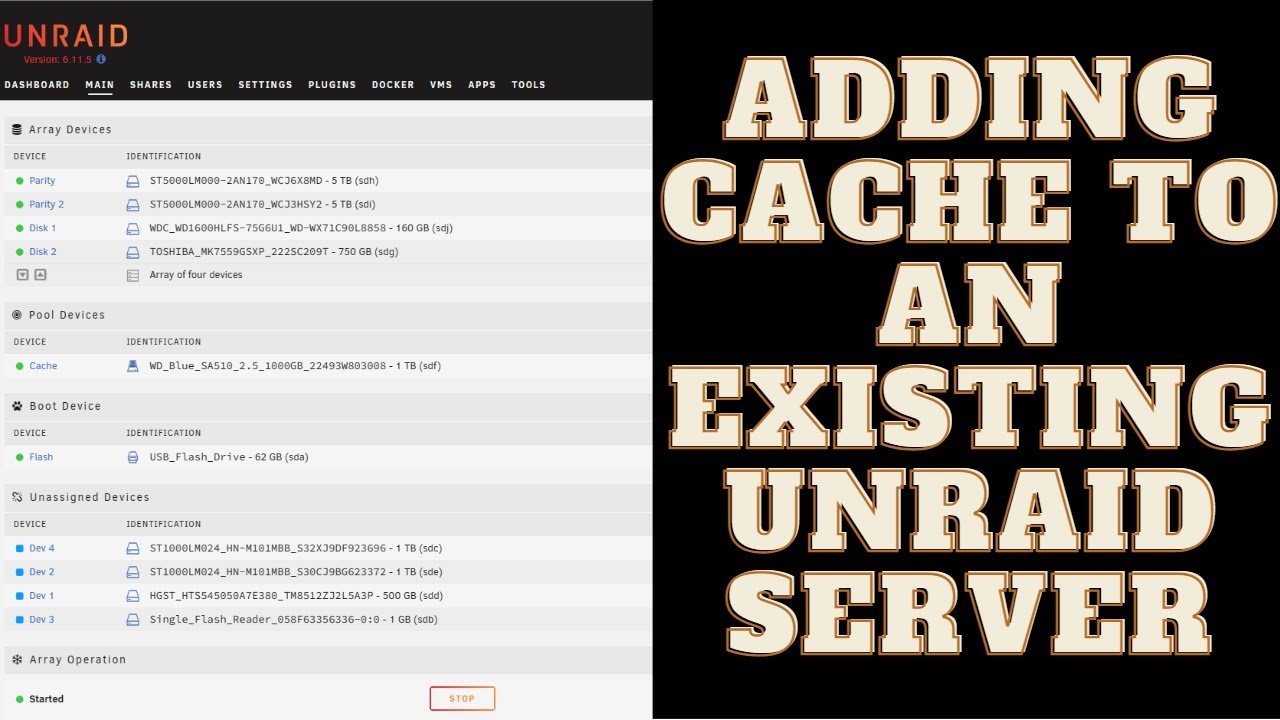Click the Parity disk drive icon
The height and width of the screenshot is (720, 1280).
[x=133, y=181]
